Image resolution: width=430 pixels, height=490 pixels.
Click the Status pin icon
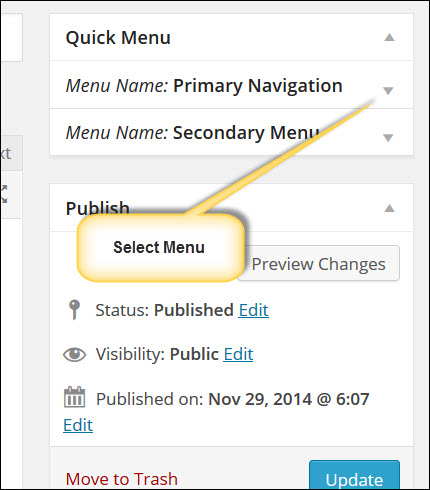(74, 310)
